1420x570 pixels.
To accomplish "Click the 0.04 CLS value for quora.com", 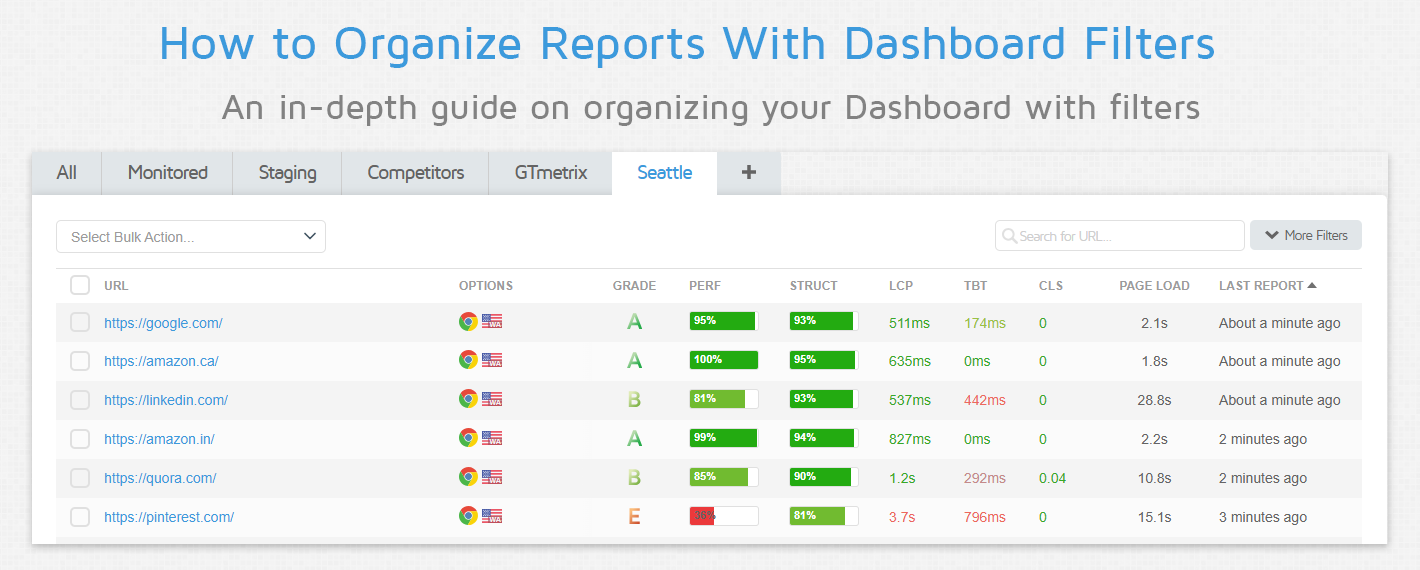I will point(1053,478).
